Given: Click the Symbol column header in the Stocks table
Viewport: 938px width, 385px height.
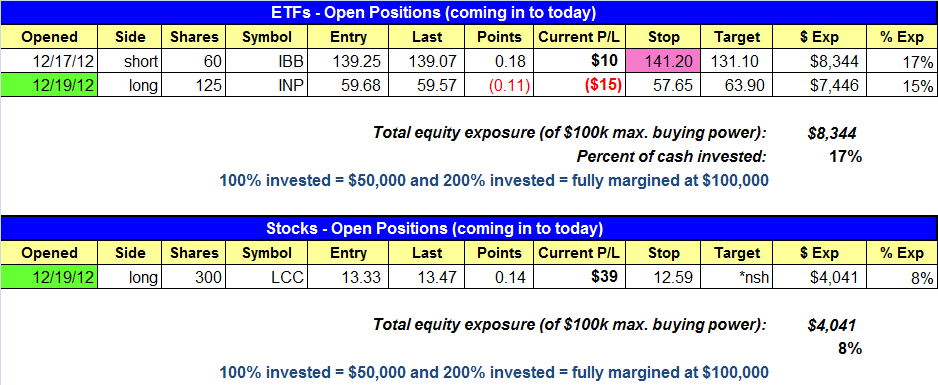Looking at the screenshot, I should pyautogui.click(x=266, y=253).
